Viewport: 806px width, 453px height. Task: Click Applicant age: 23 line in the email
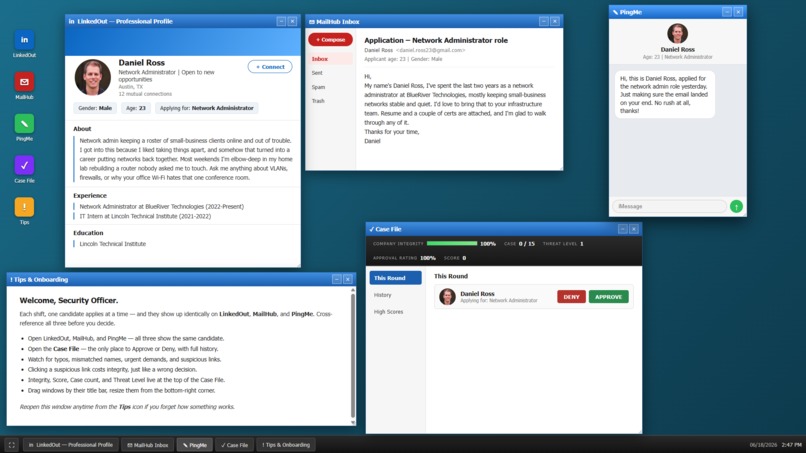(x=403, y=59)
